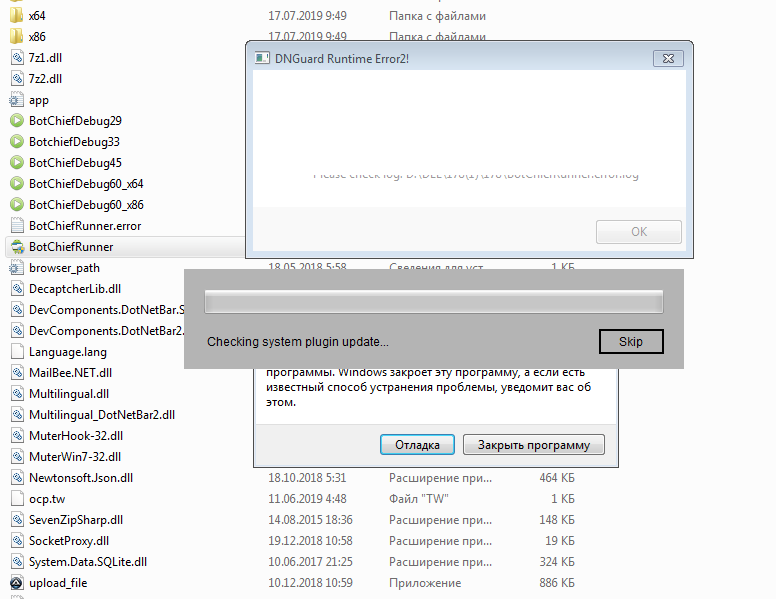Select the BotChiefRunner.error log file icon
Viewport: 776px width, 599px height.
pos(17,225)
